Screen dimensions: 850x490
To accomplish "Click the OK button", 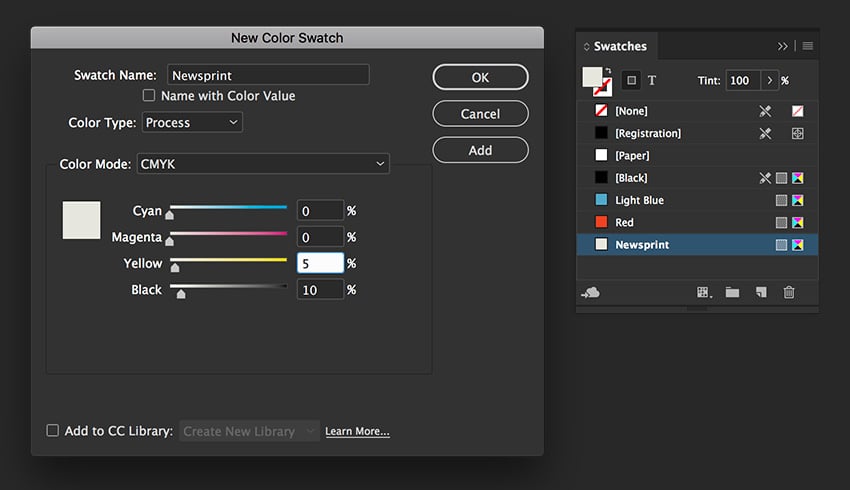I will [x=480, y=78].
